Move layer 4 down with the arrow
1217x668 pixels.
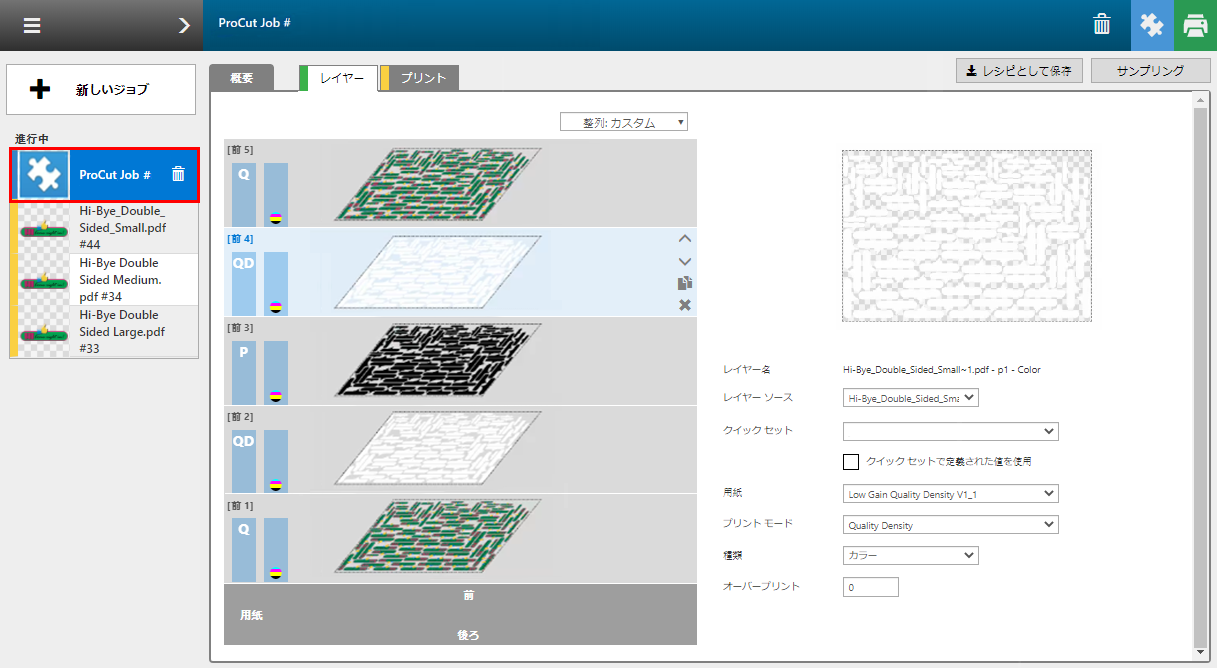pos(685,261)
